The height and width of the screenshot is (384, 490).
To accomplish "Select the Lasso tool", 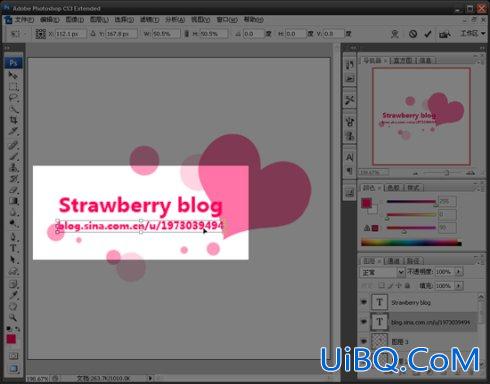I will click(x=13, y=98).
